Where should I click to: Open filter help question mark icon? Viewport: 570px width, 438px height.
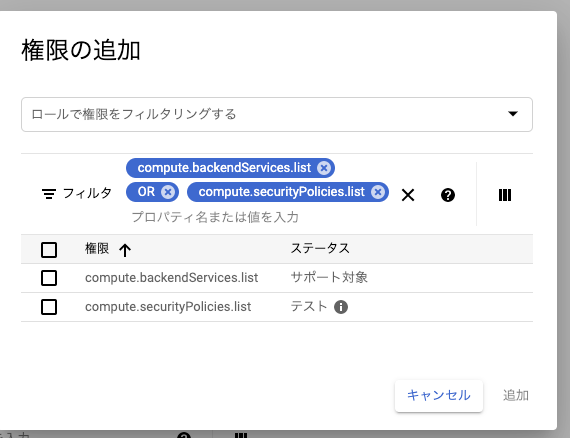click(x=447, y=195)
